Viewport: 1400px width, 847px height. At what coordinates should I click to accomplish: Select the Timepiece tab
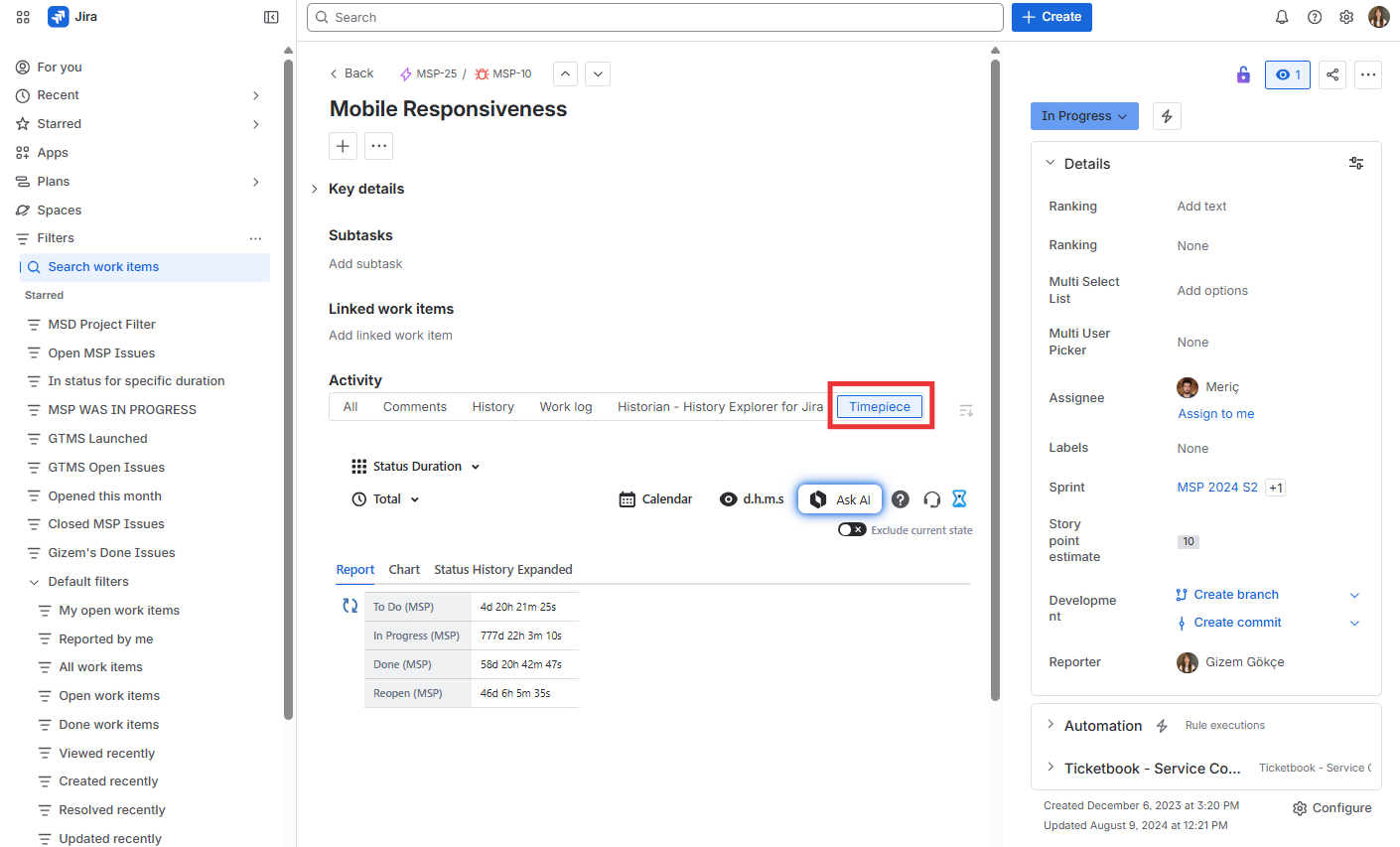pos(880,407)
